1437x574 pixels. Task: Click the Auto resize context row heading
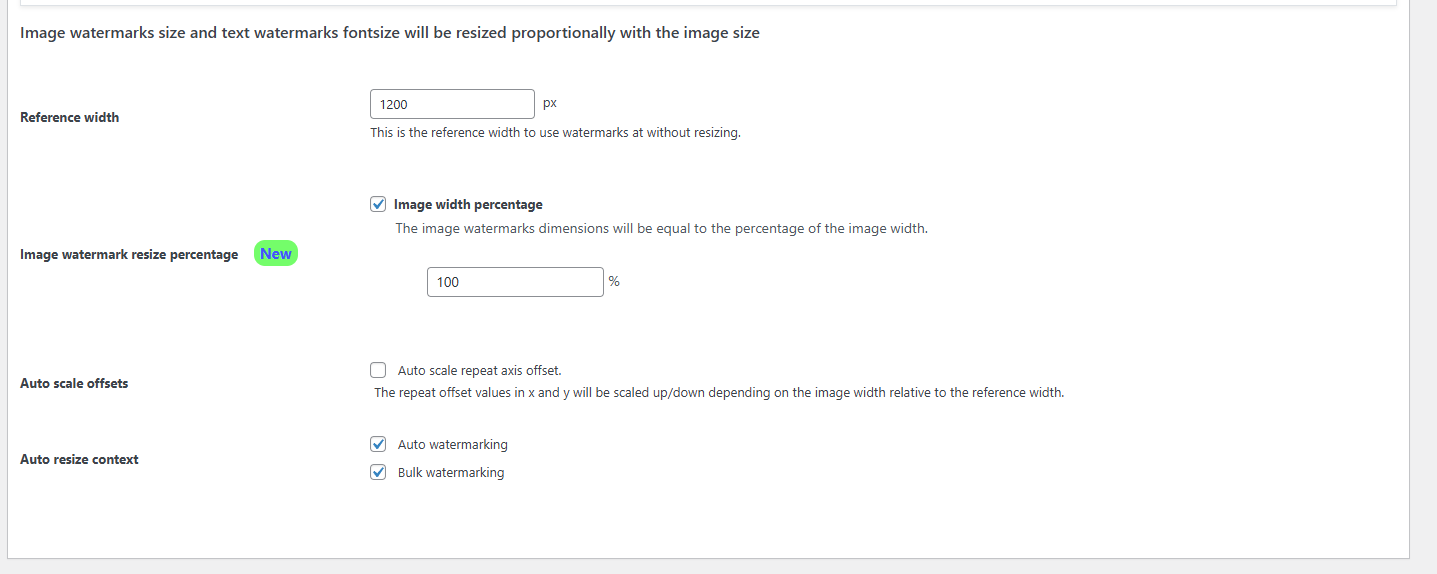point(79,460)
